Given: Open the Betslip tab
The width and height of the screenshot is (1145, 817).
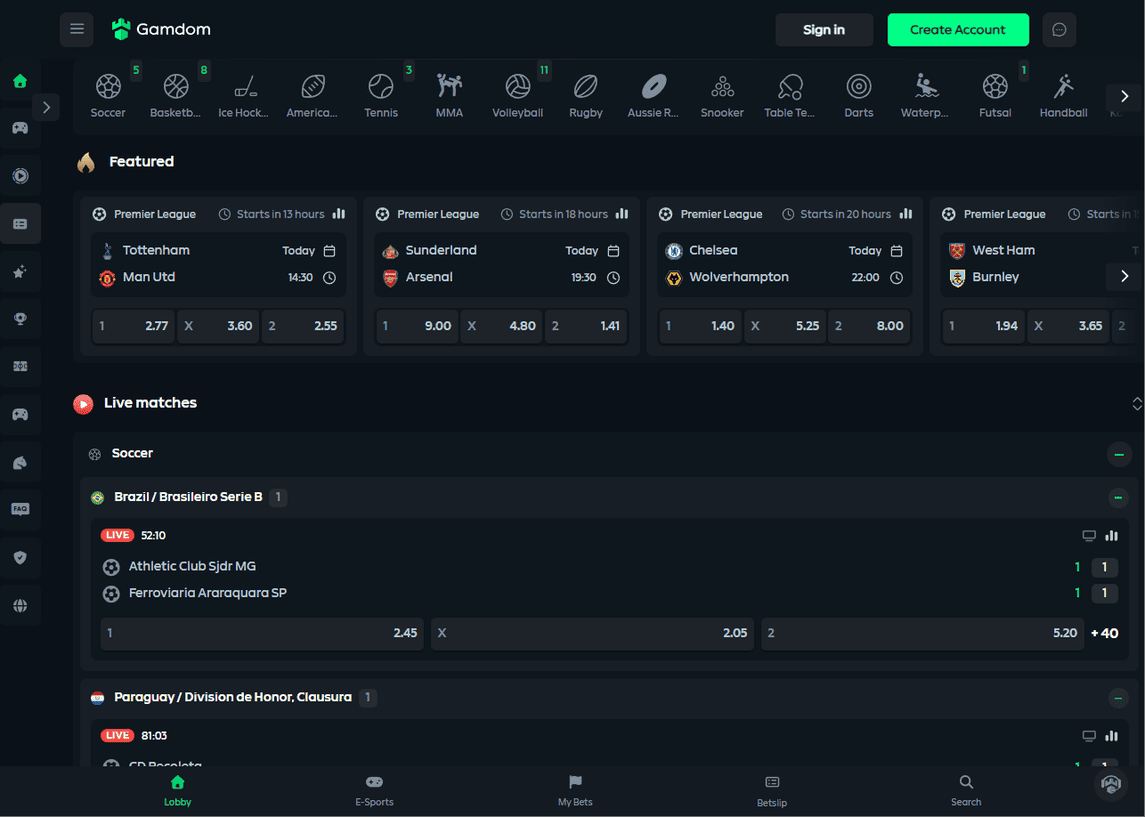Looking at the screenshot, I should (771, 790).
